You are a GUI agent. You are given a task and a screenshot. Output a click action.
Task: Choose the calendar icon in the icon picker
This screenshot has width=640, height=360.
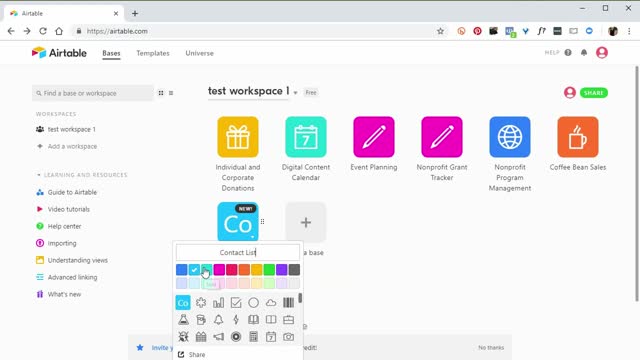tap(271, 337)
